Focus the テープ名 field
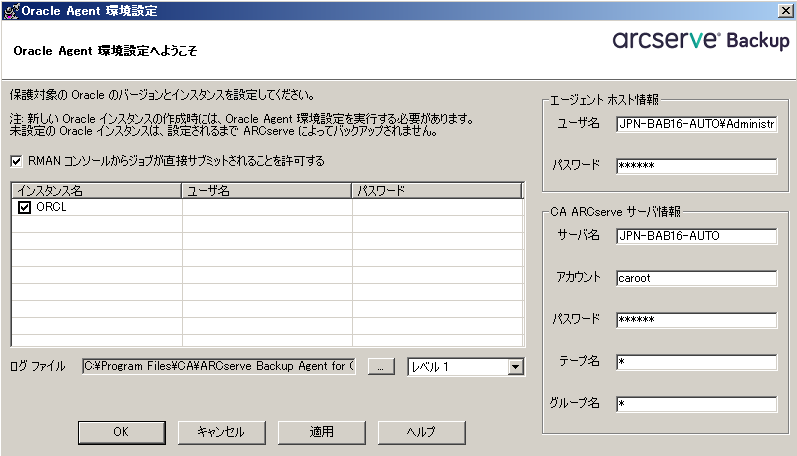Screen dimensions: 797x456 (696, 362)
